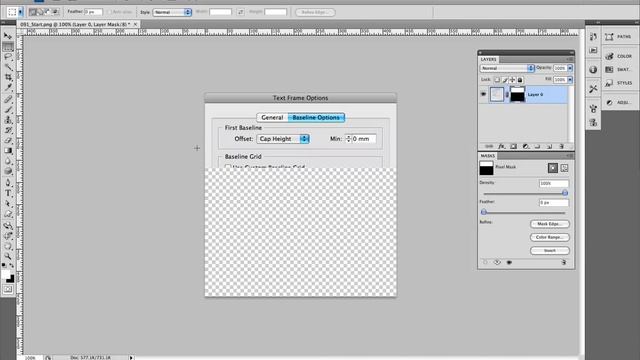This screenshot has height=360, width=640.
Task: Toggle Layer 0 visibility eye
Action: (x=483, y=94)
